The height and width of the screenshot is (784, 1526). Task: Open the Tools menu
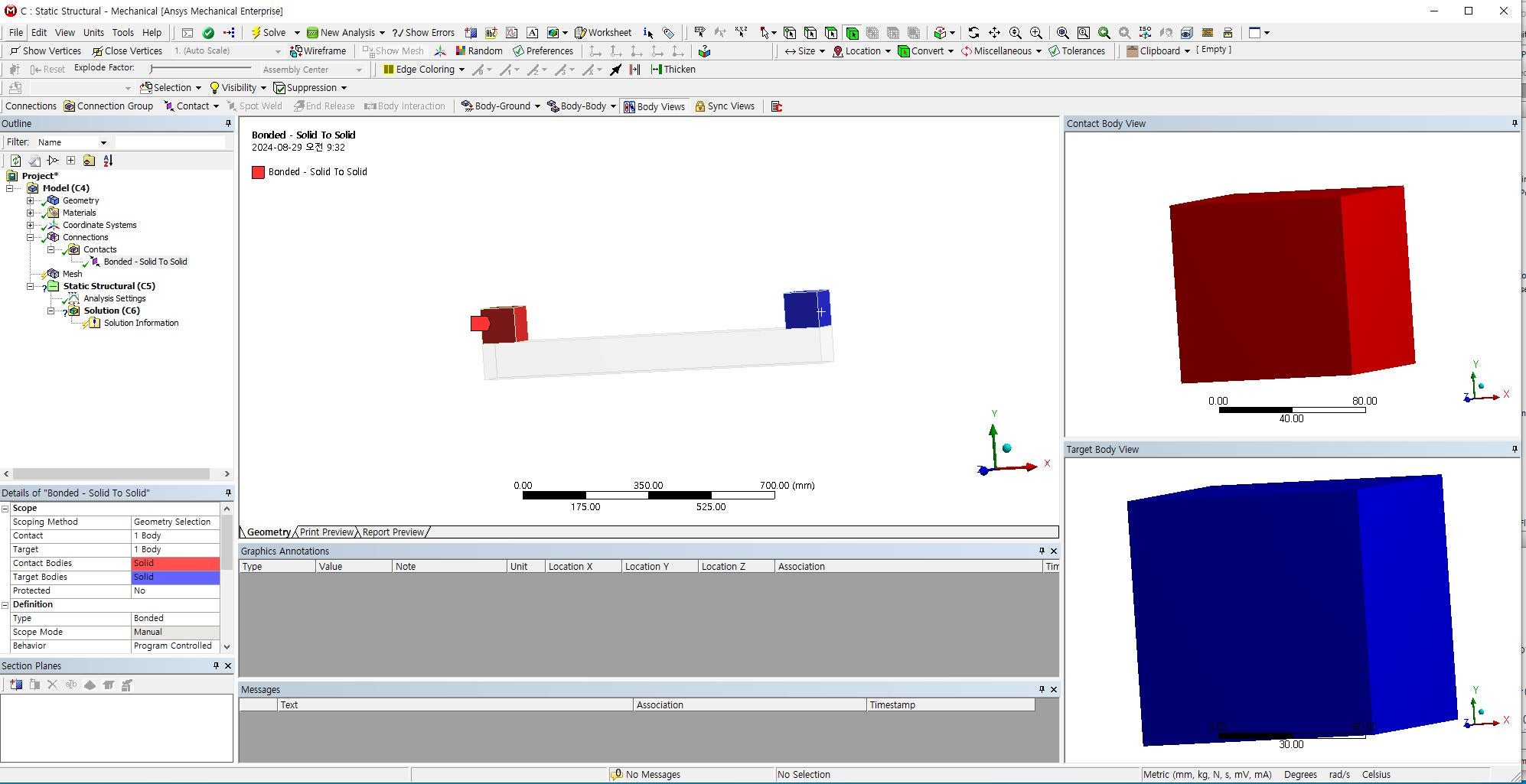[122, 33]
